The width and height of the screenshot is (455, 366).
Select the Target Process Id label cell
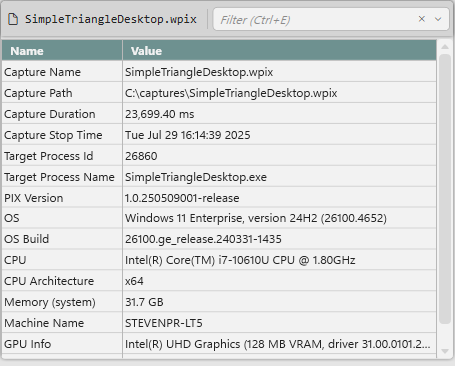(62, 156)
